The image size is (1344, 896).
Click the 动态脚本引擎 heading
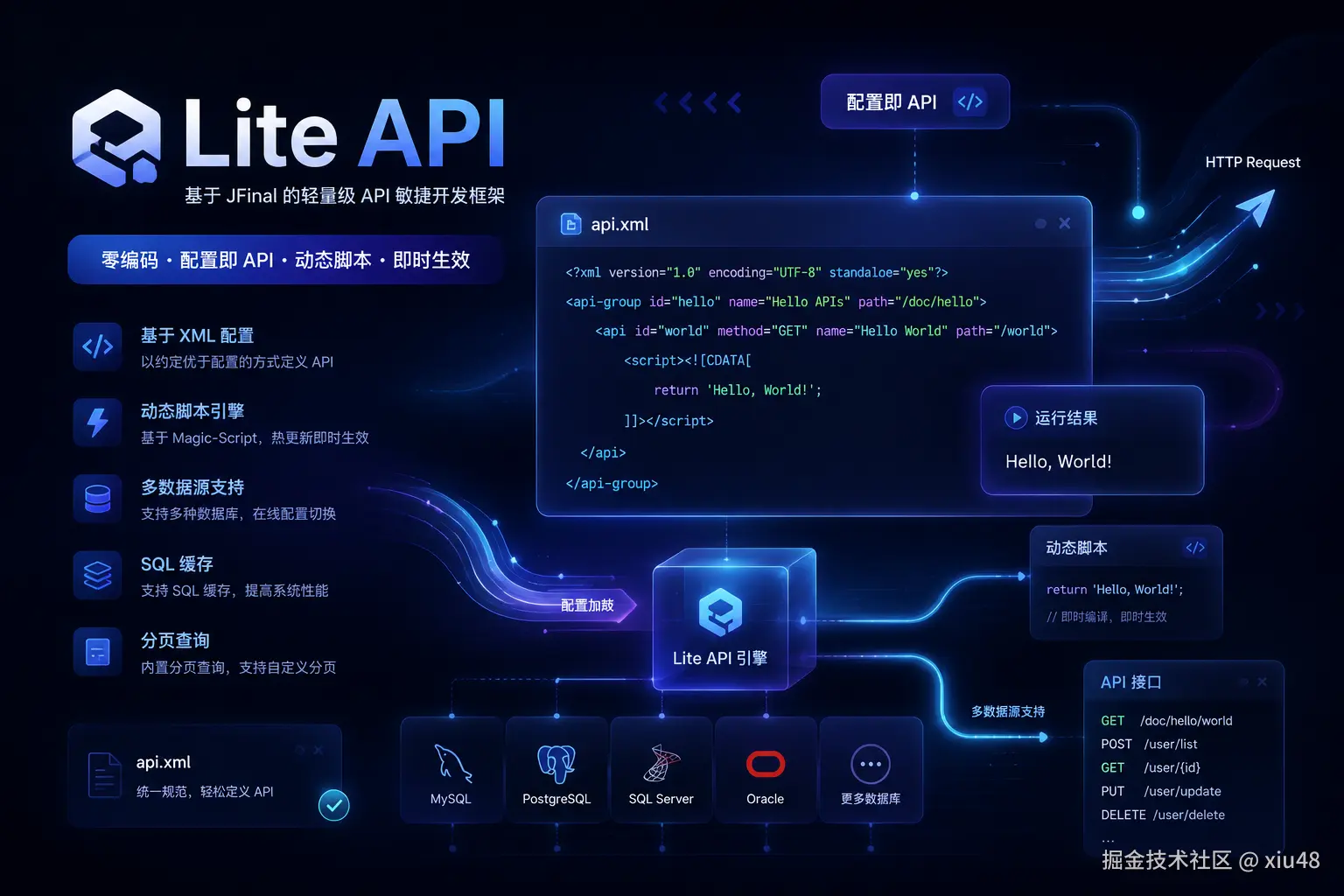[192, 411]
